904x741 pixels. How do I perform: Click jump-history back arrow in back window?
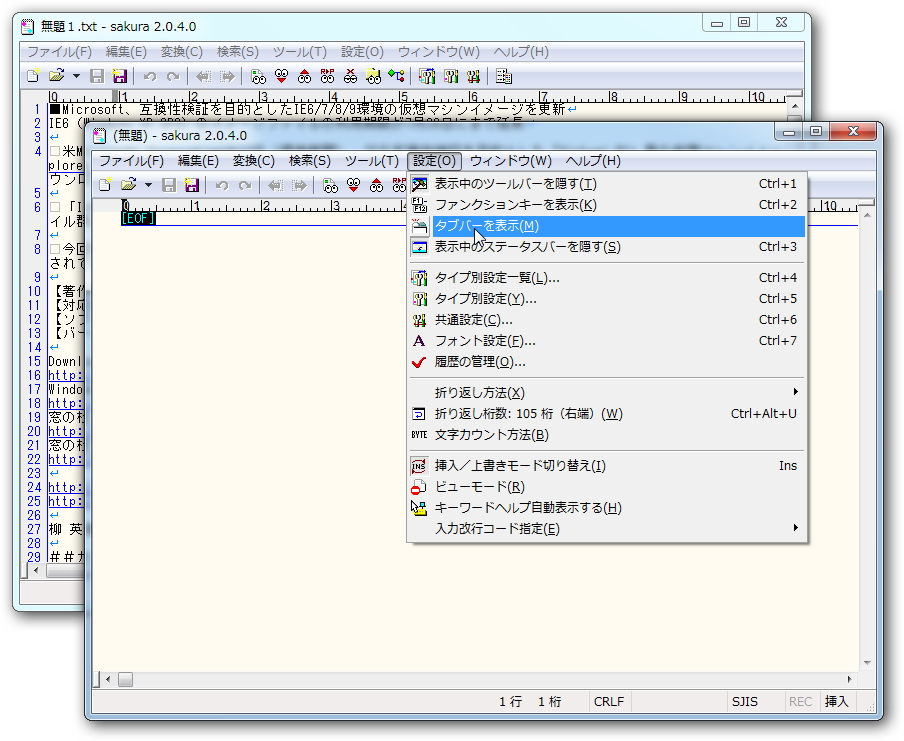(203, 76)
